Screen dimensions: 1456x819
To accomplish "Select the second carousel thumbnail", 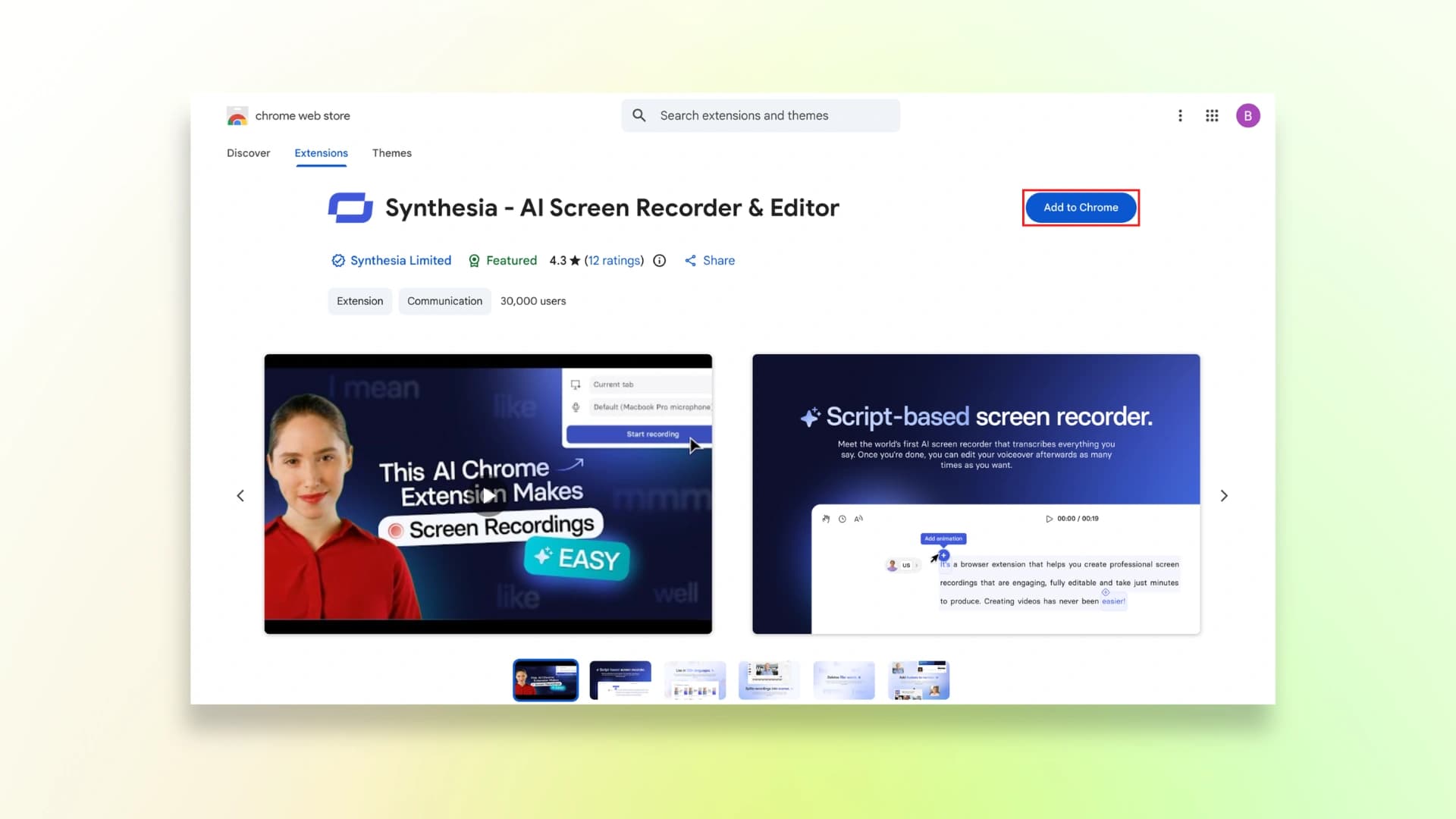I will point(620,680).
